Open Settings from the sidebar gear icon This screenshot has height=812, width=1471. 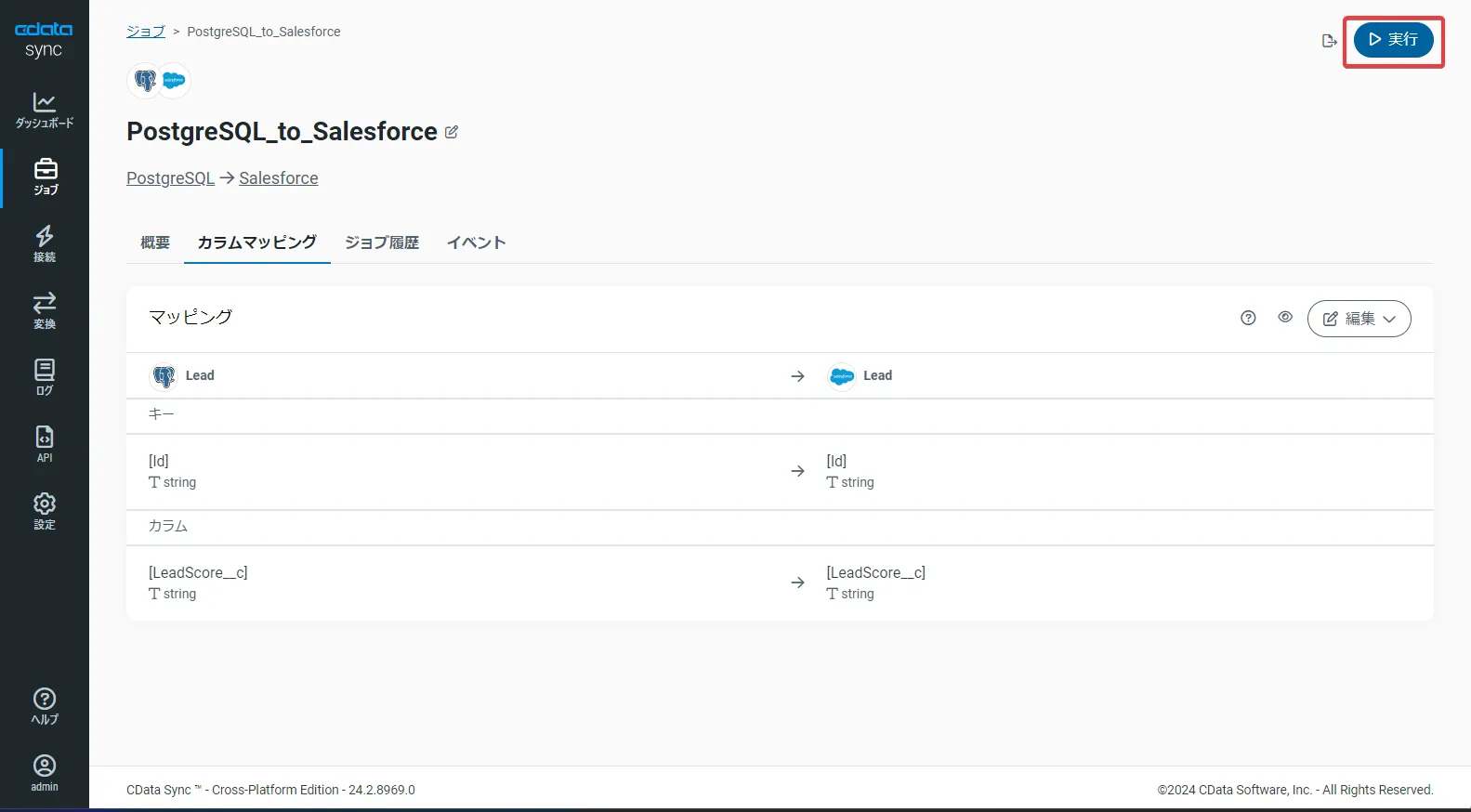45,511
